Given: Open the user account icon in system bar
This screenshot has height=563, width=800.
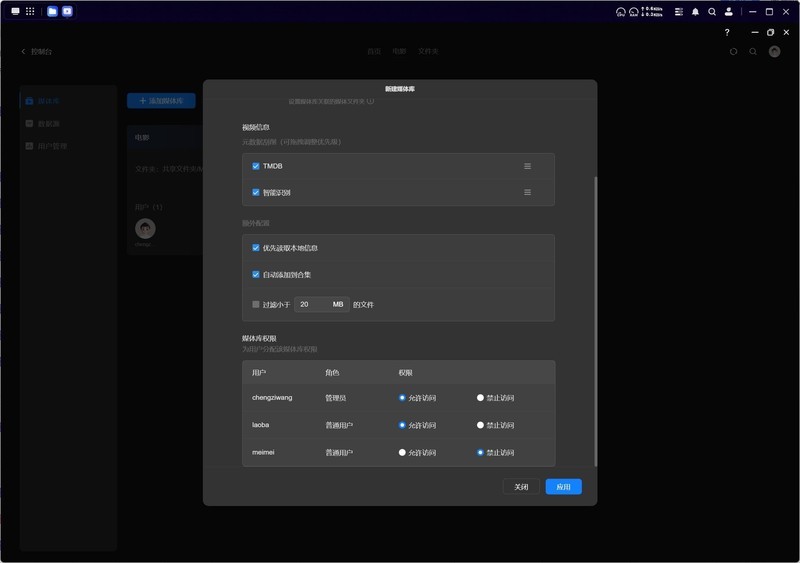Looking at the screenshot, I should (x=728, y=12).
